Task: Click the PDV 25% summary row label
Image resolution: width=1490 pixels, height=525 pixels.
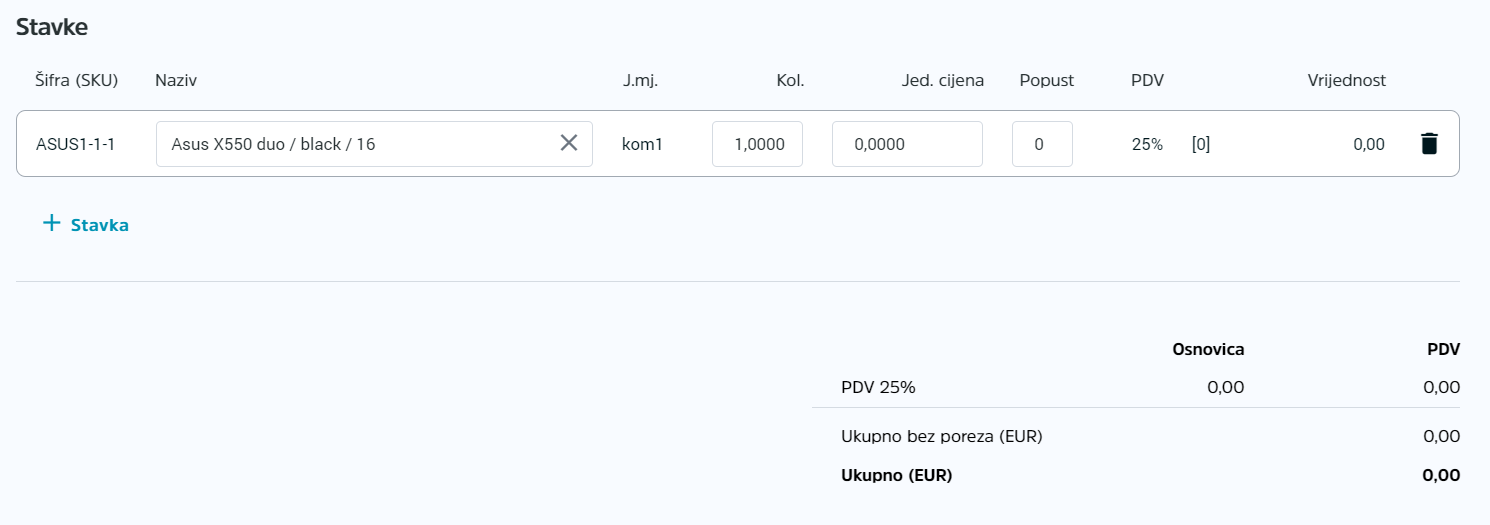Action: [879, 387]
